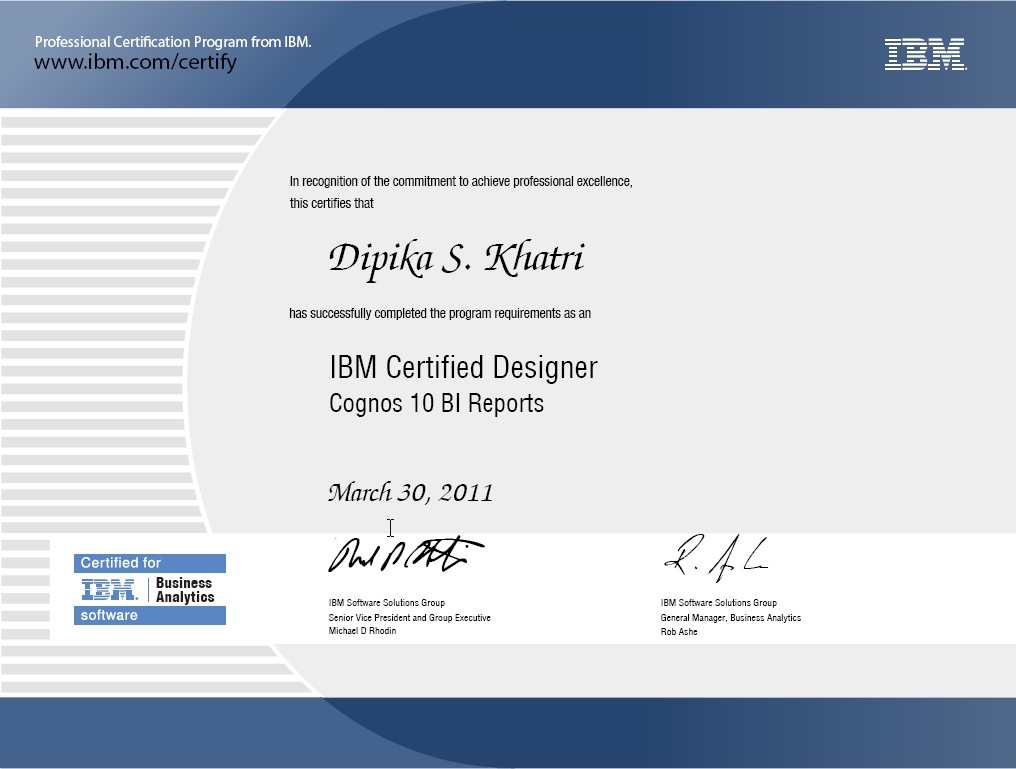Click the www.ibm.com/certify URL text

(x=135, y=62)
